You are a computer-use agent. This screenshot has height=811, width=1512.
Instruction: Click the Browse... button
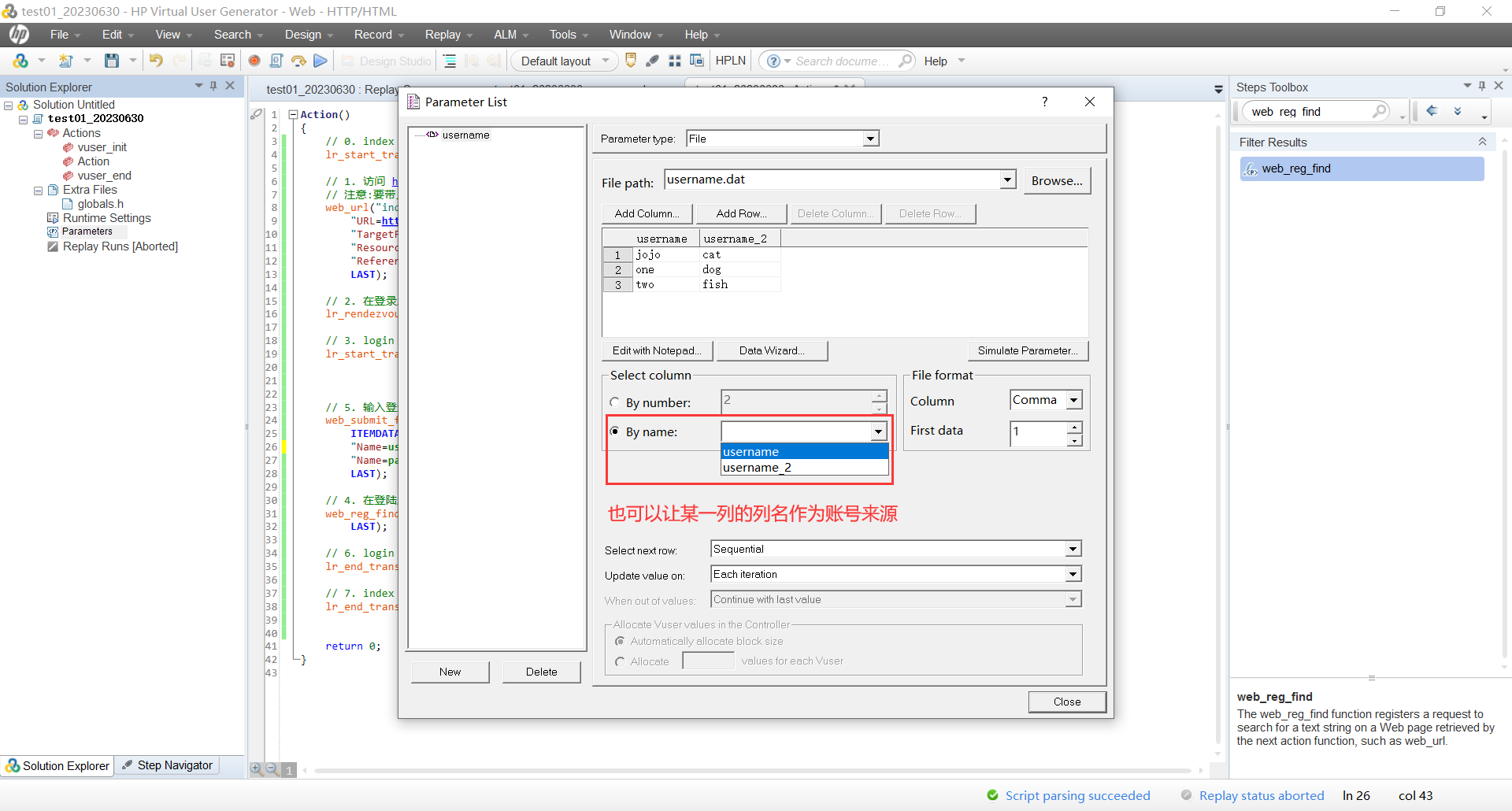tap(1057, 180)
